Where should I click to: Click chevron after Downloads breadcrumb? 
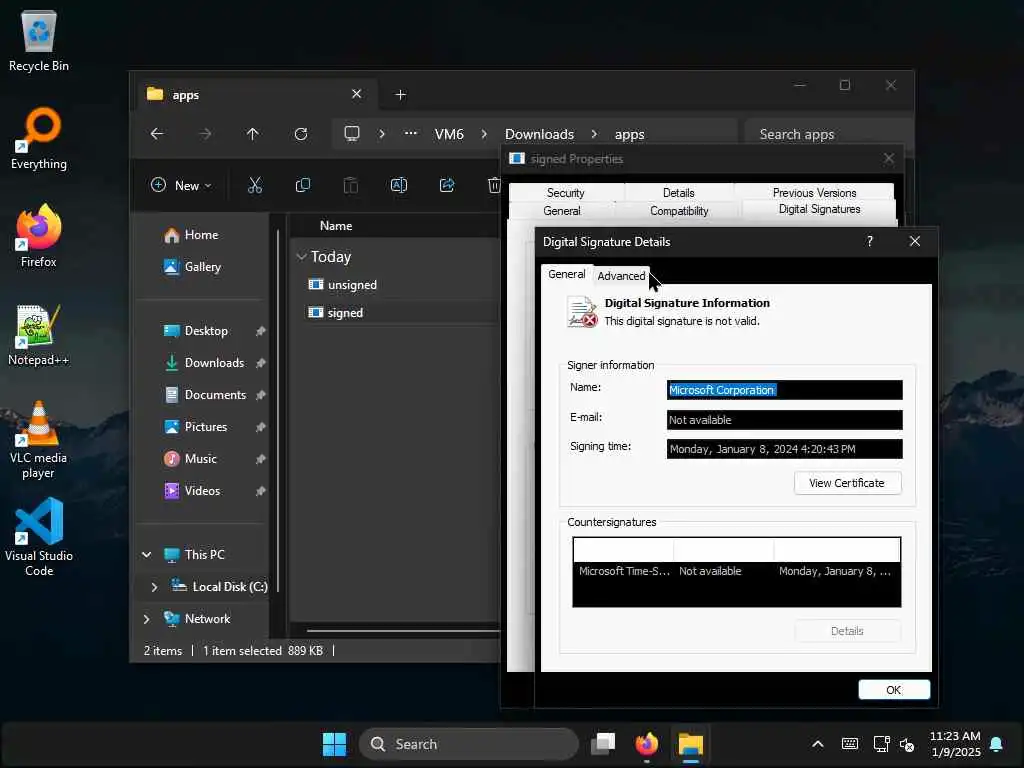(594, 134)
